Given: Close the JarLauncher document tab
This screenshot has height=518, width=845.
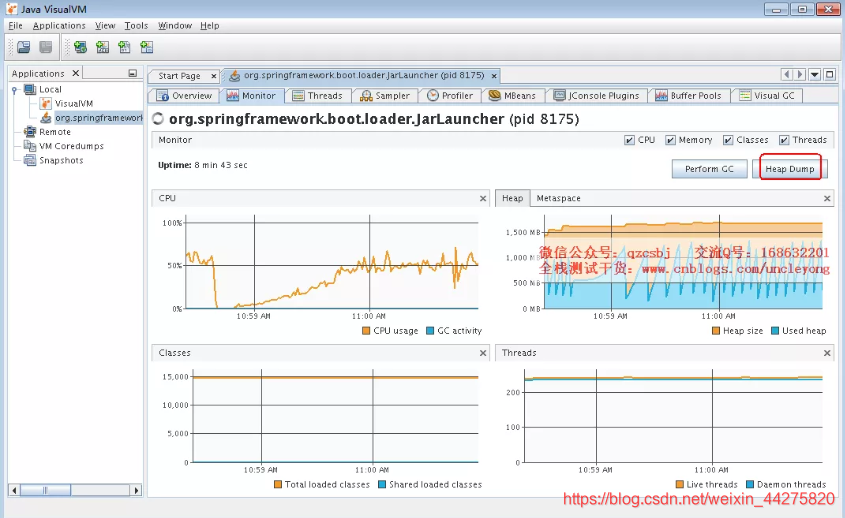Looking at the screenshot, I should 494,76.
